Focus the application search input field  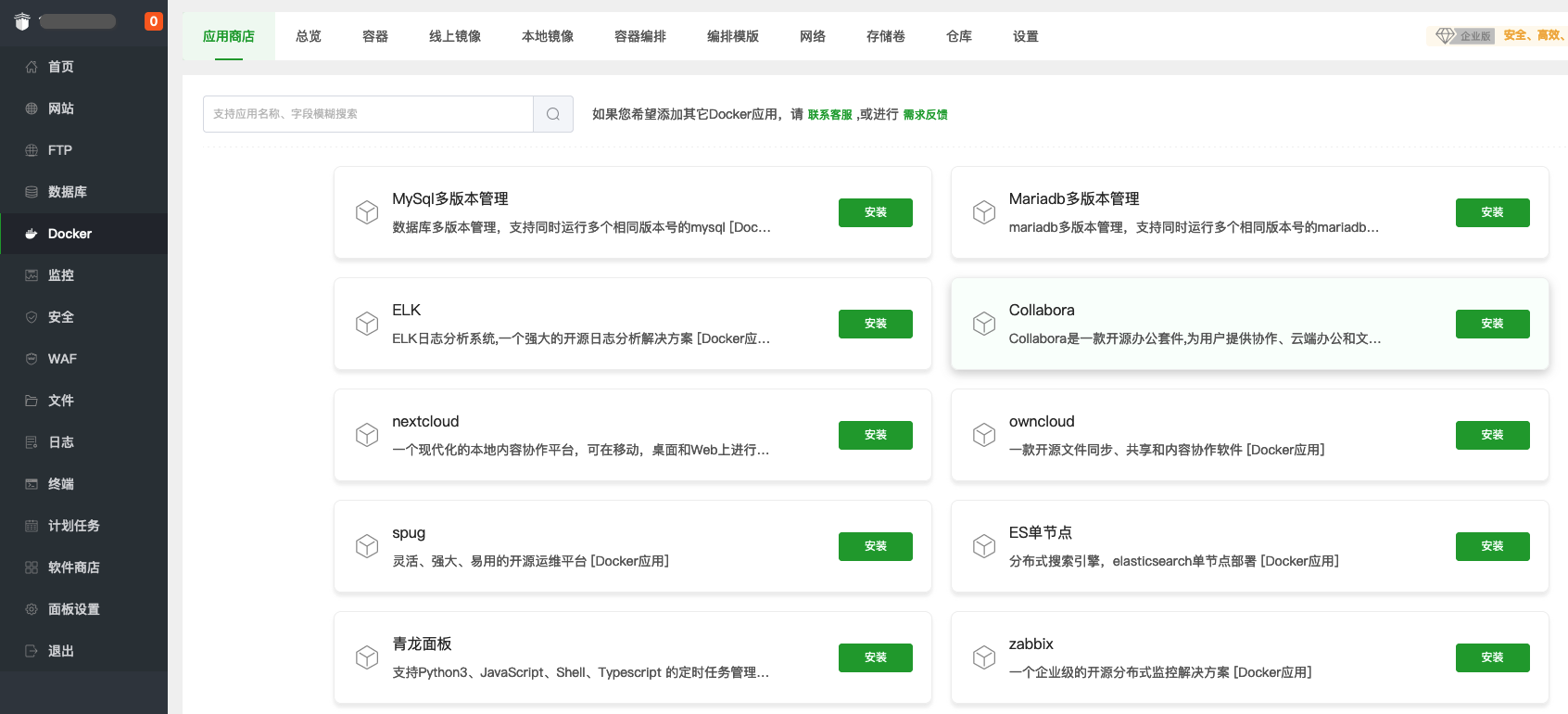[x=368, y=114]
